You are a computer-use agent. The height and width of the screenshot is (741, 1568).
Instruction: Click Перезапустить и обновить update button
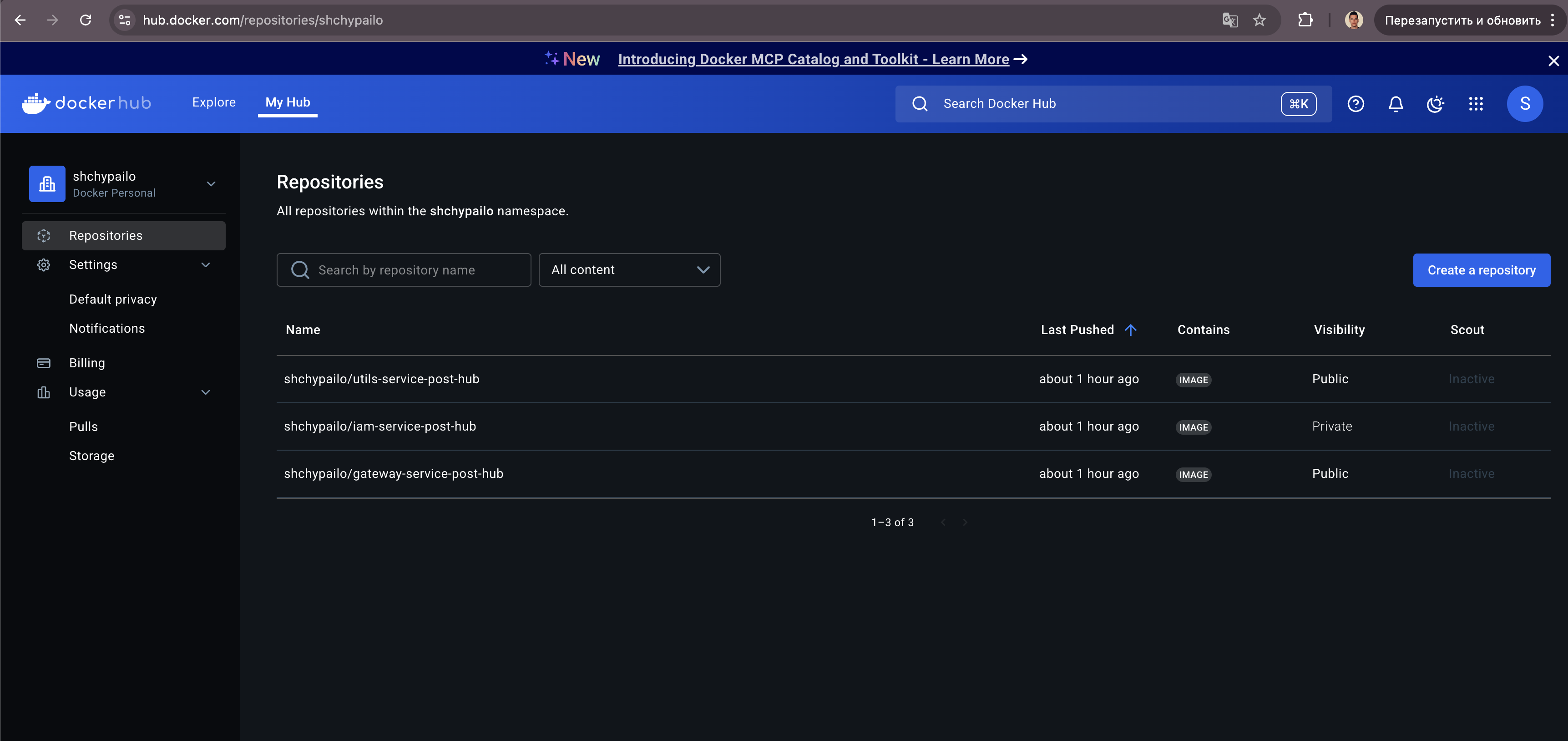pos(1463,20)
